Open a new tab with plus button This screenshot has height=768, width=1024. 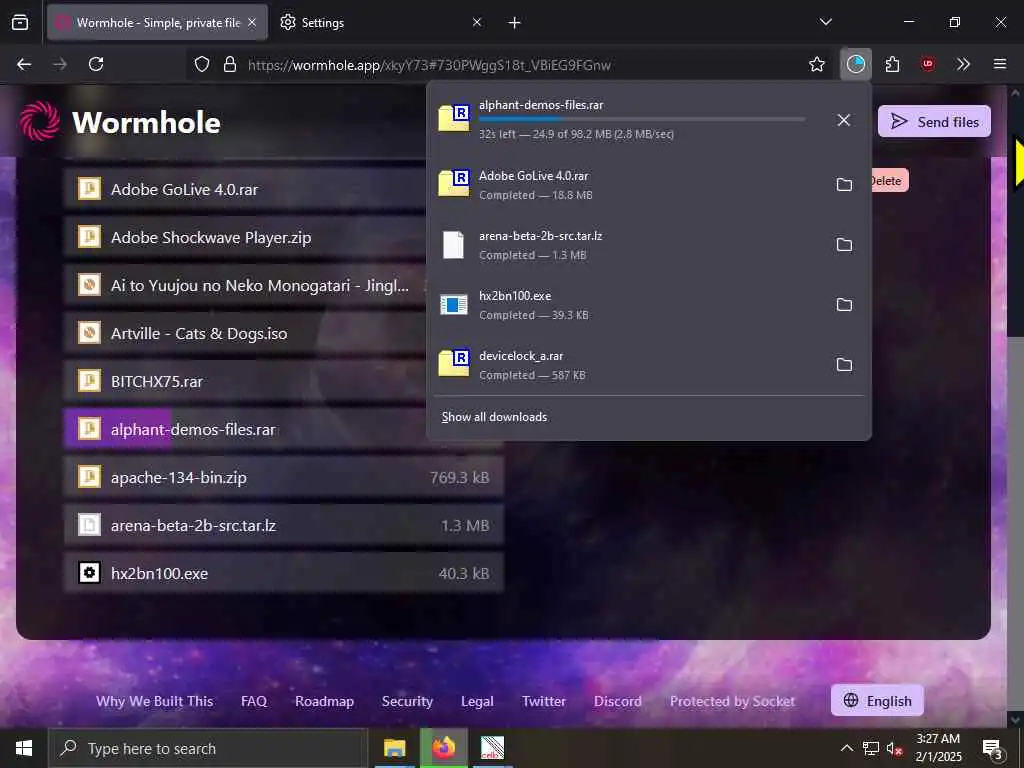pyautogui.click(x=515, y=23)
